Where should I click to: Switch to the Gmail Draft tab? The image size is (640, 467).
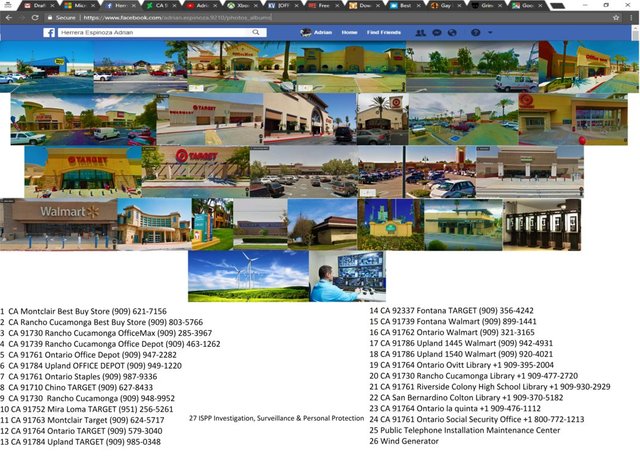click(40, 6)
